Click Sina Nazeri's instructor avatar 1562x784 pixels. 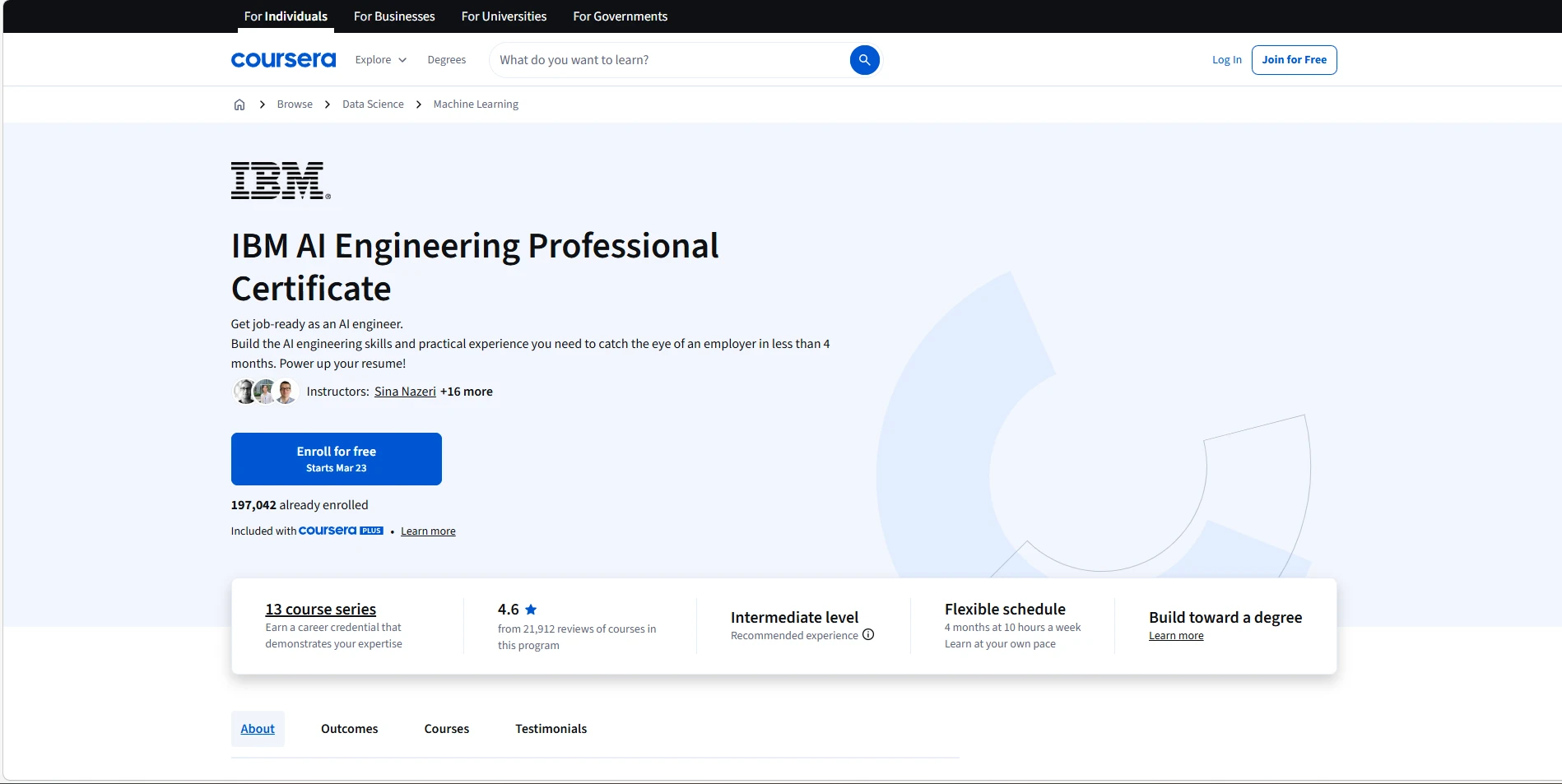[245, 392]
